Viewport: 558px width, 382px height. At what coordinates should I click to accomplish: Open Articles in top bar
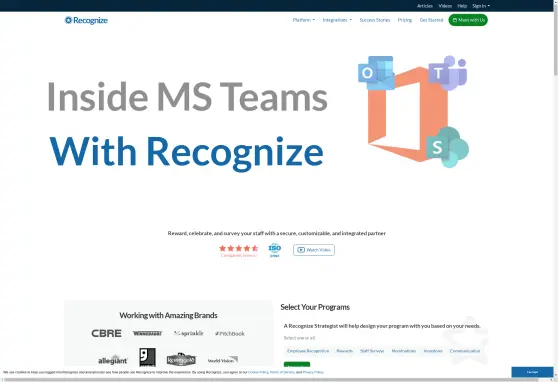(x=425, y=6)
